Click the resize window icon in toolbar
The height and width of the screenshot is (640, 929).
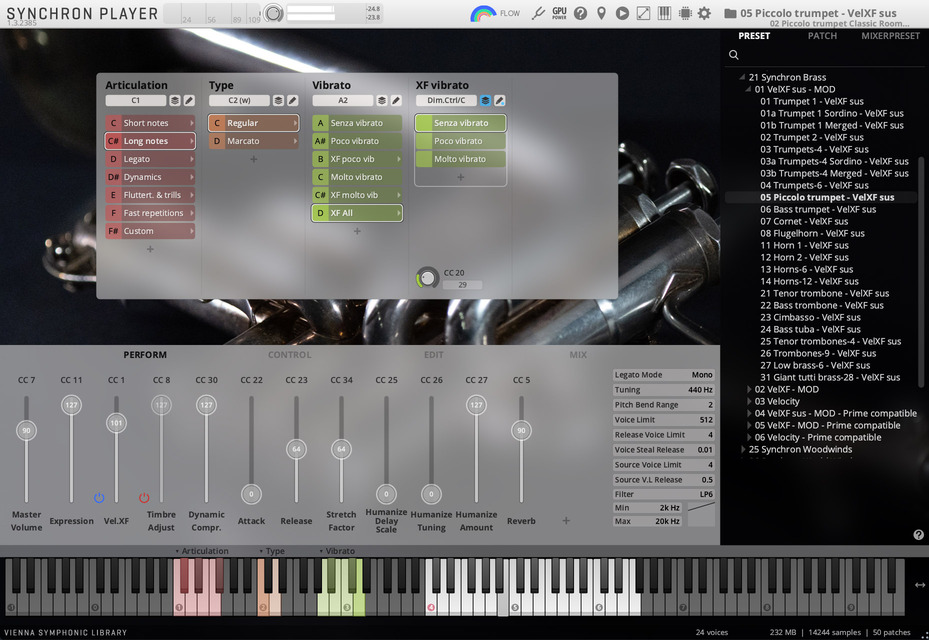(643, 13)
